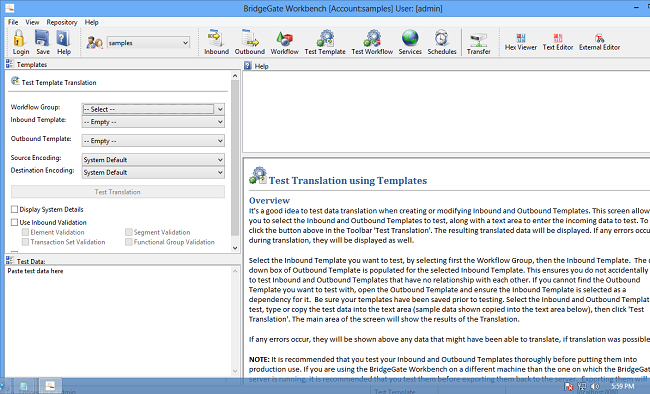Viewport: 650px width, 394px height.
Task: Open the View menu
Action: coord(32,22)
